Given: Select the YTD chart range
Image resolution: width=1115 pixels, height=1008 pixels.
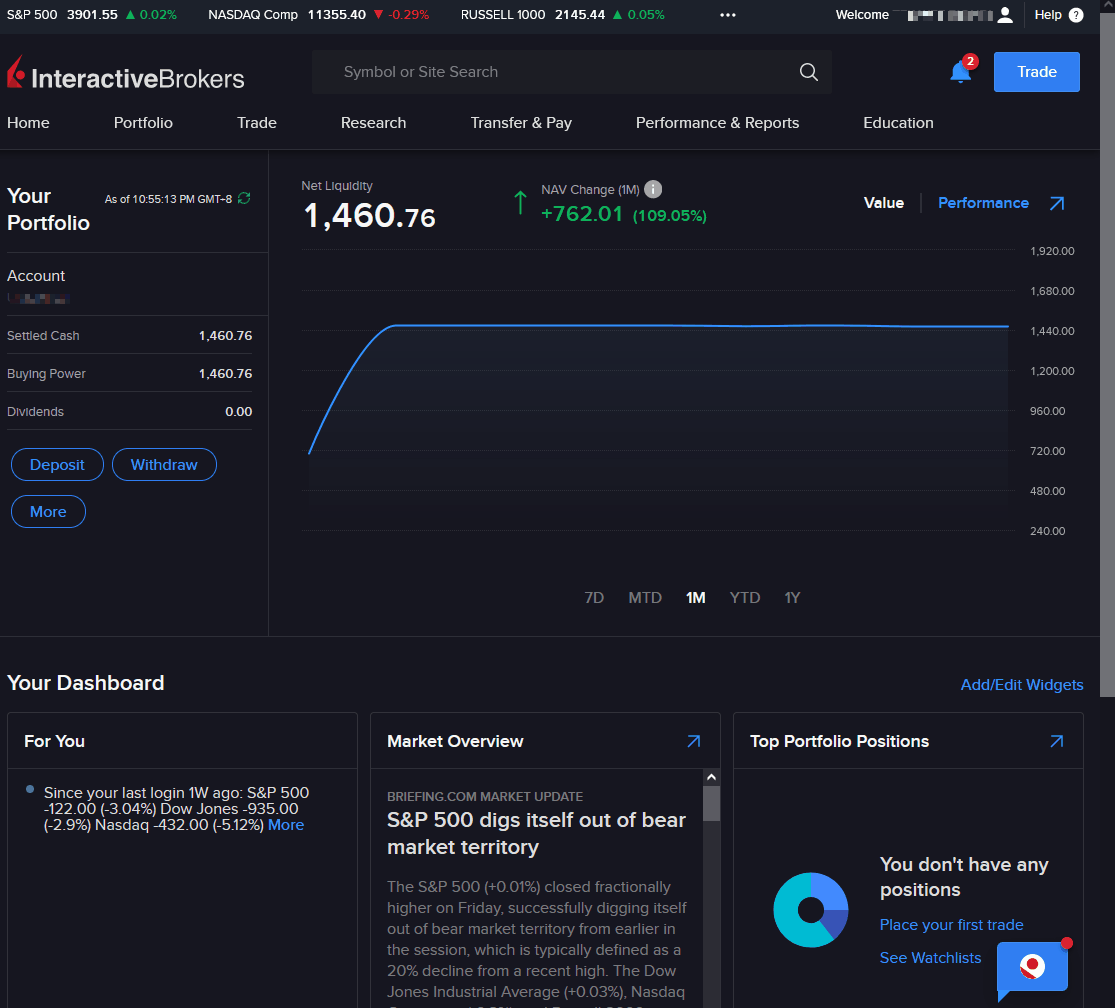Looking at the screenshot, I should tap(745, 598).
